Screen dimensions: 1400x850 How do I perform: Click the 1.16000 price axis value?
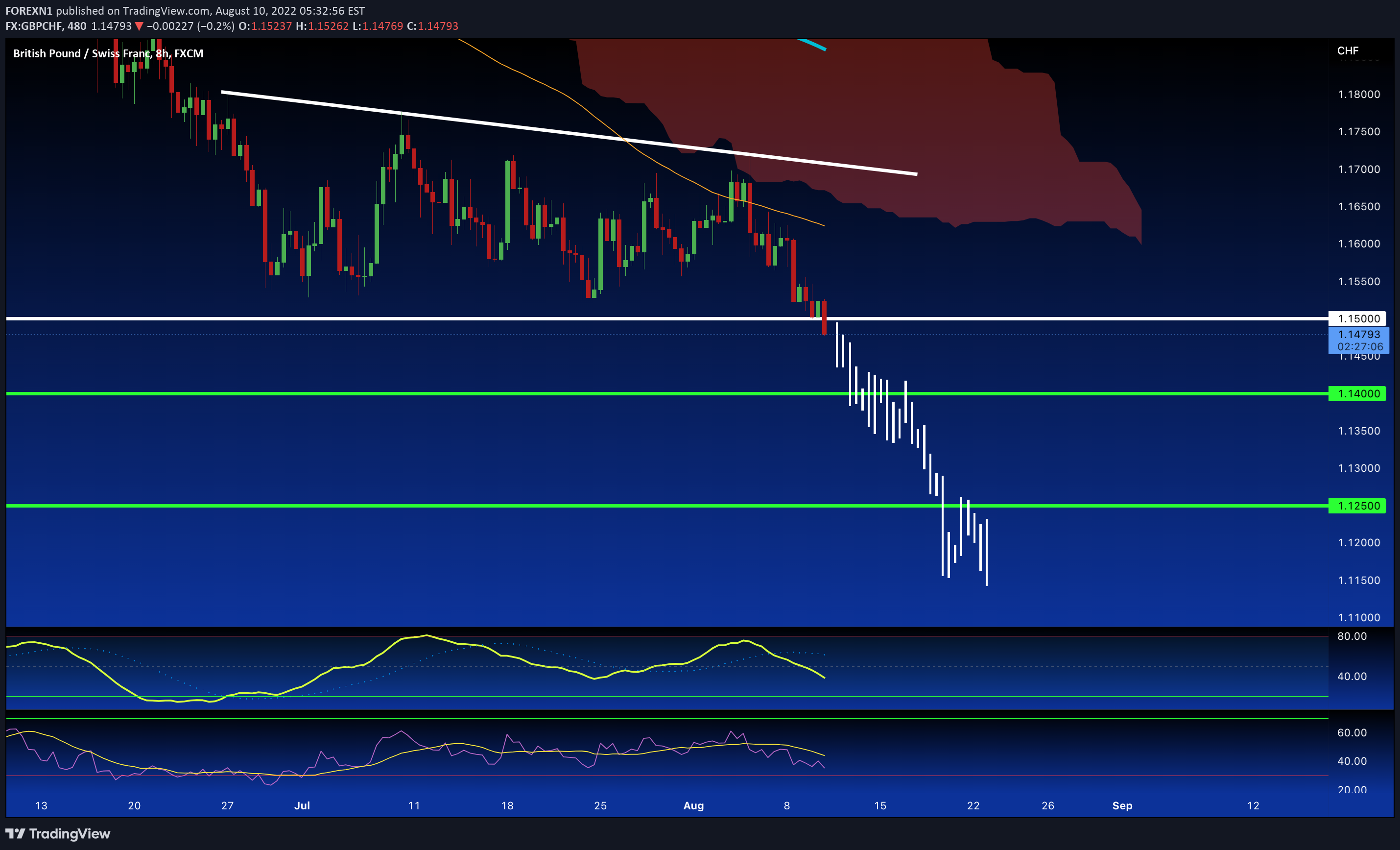pos(1358,244)
